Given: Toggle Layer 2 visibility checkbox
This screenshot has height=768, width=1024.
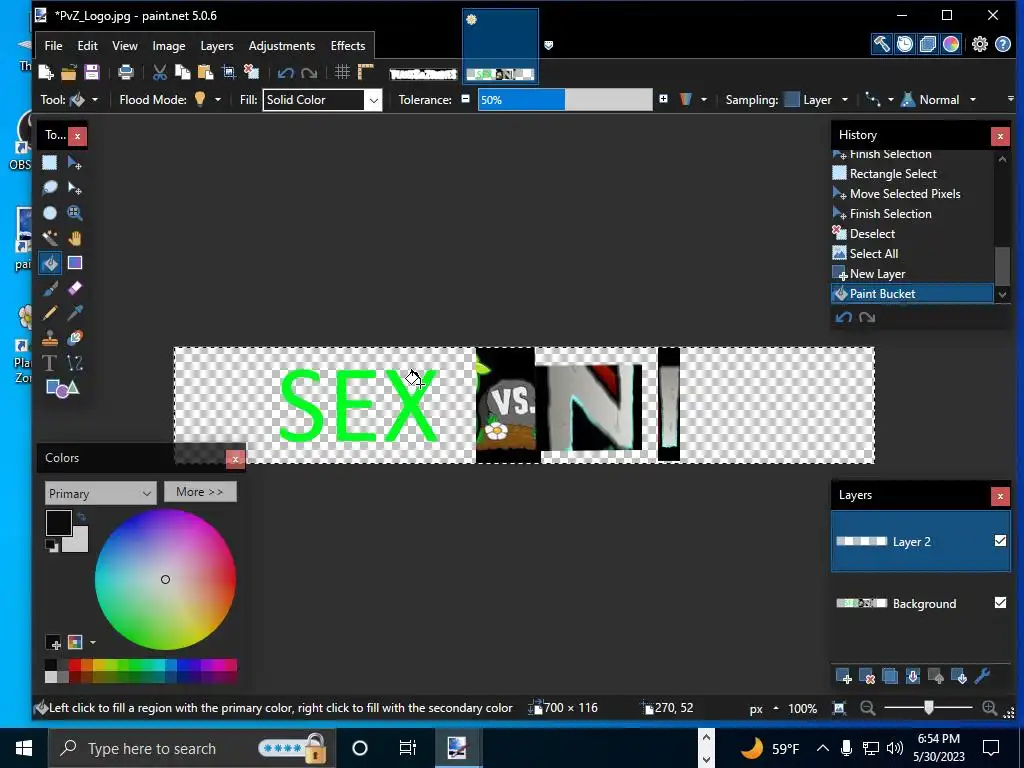Looking at the screenshot, I should (1000, 541).
